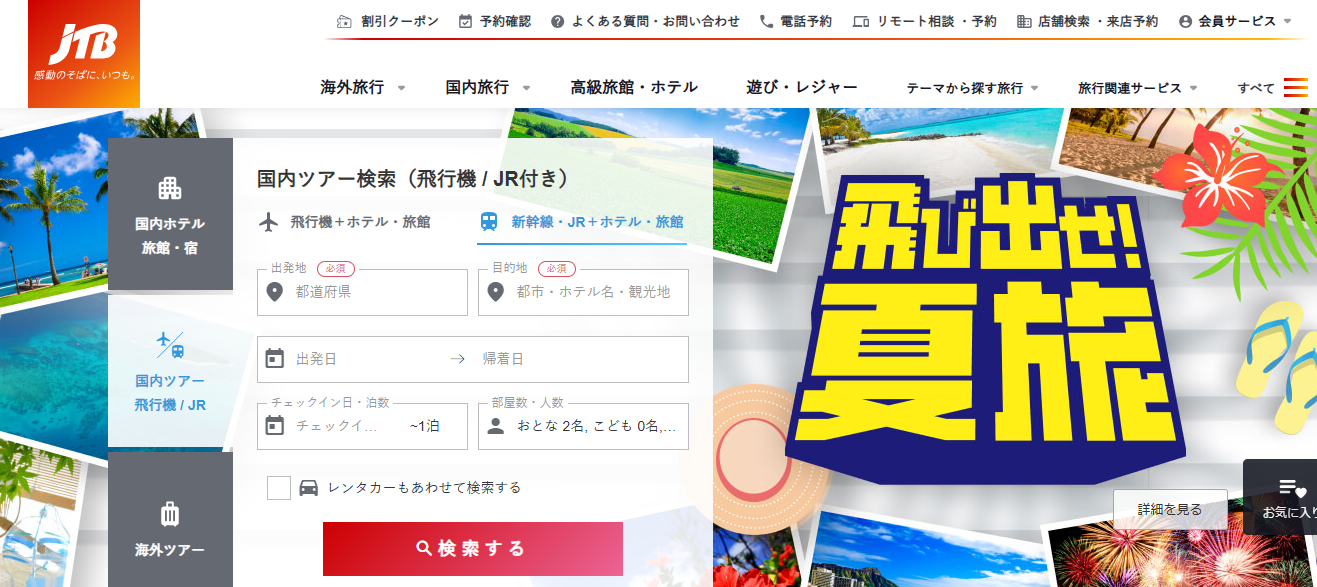Click the red 検索する button
The image size is (1317, 587).
(473, 549)
